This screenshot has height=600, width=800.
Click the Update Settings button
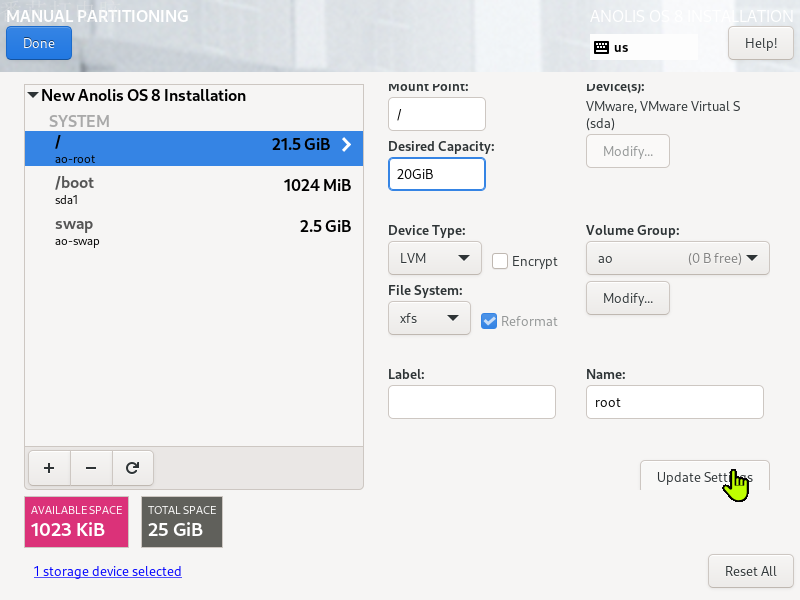[x=705, y=477]
